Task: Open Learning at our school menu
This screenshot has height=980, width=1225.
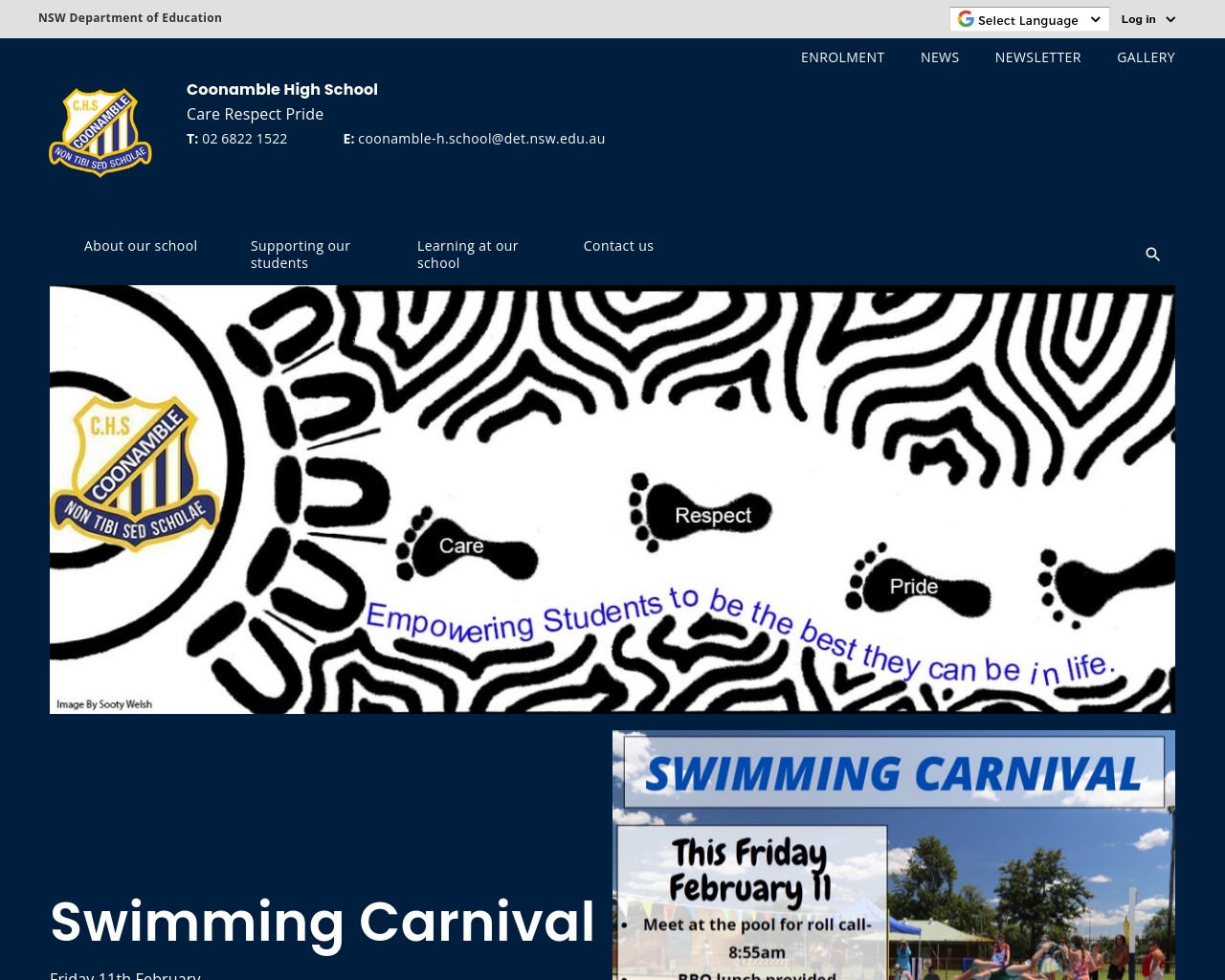Action: pyautogui.click(x=467, y=255)
